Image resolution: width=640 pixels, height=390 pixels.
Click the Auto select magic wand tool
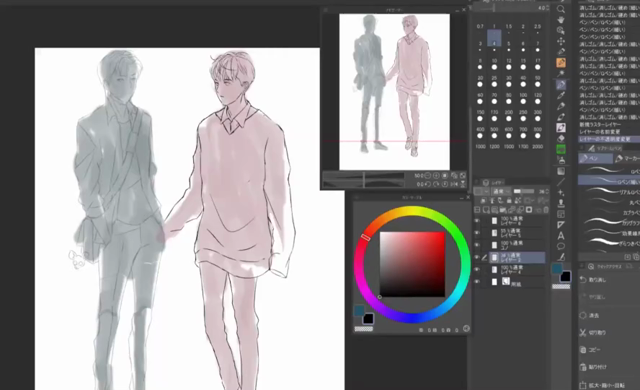561,73
